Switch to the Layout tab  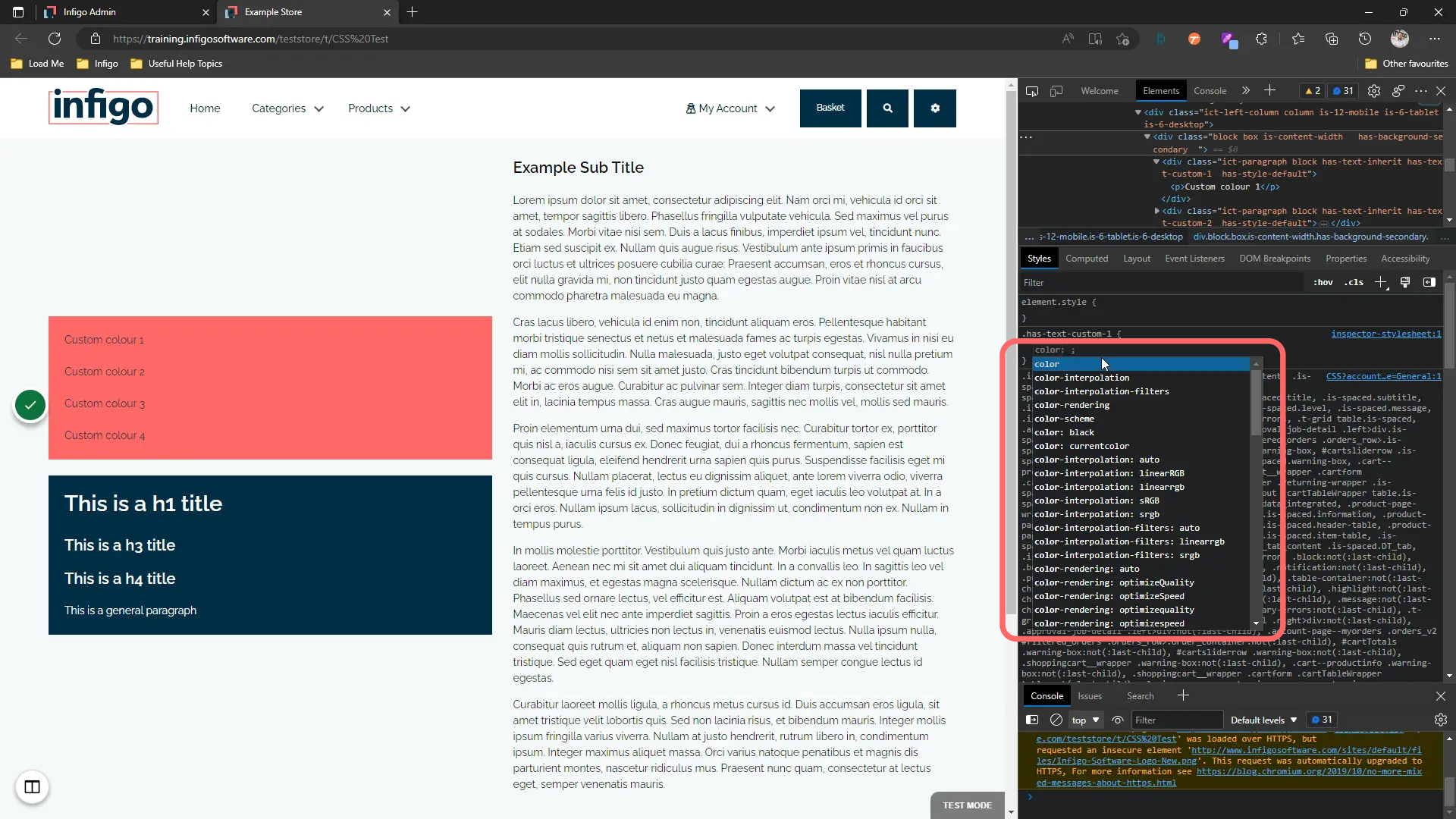pyautogui.click(x=1136, y=259)
